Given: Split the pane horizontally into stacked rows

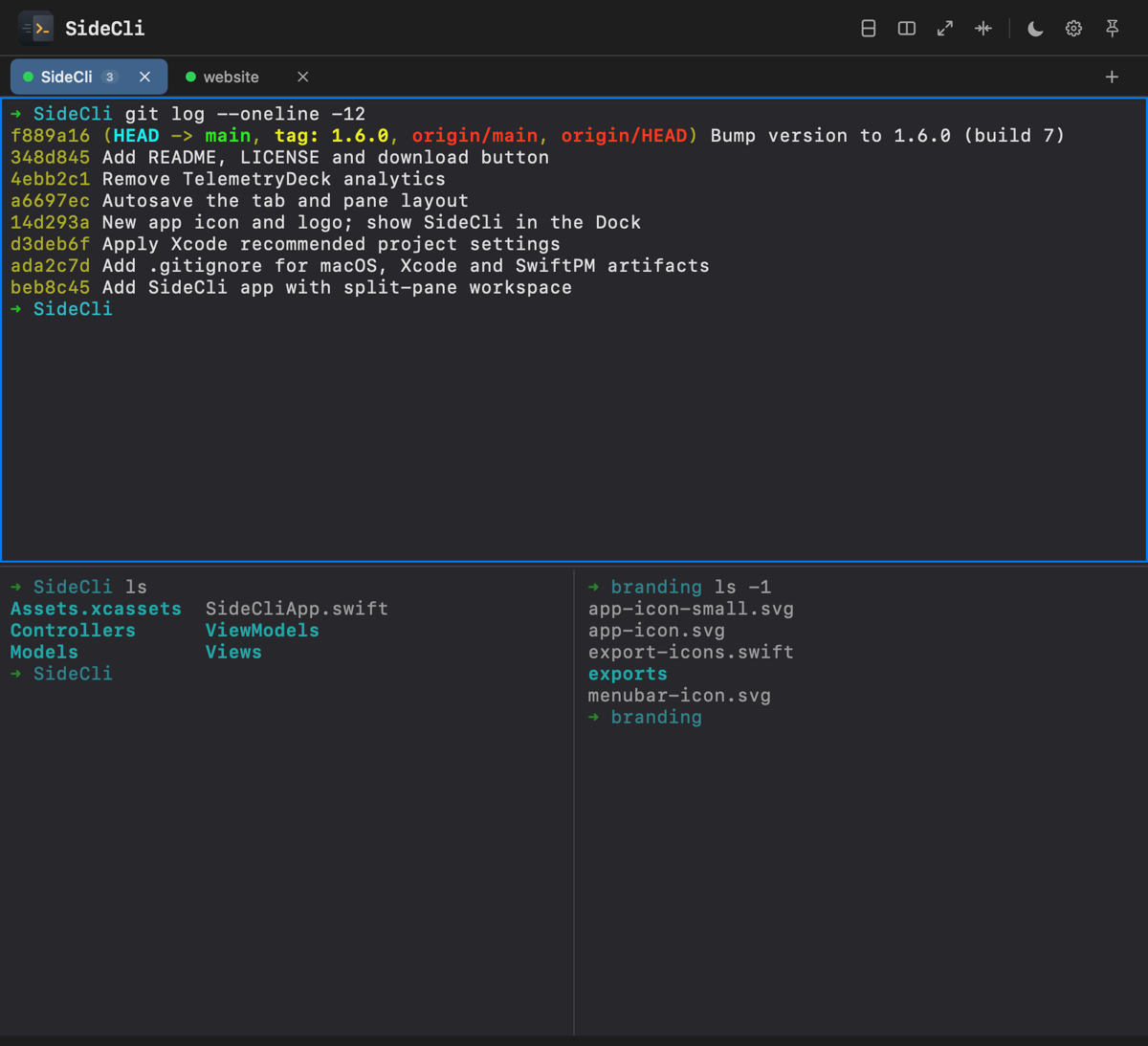Looking at the screenshot, I should [x=869, y=29].
